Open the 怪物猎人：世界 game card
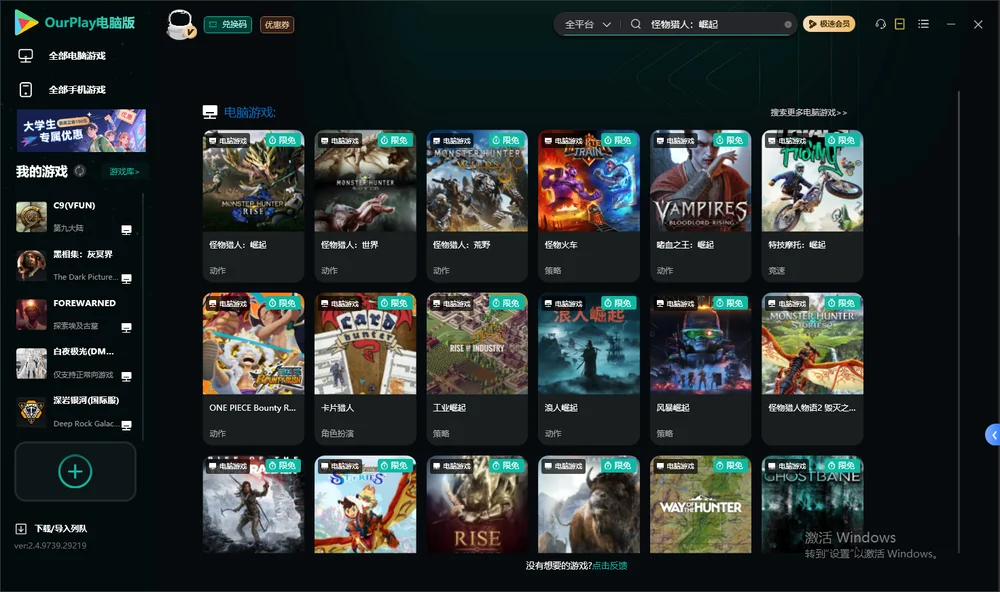1000x592 pixels. coord(365,205)
